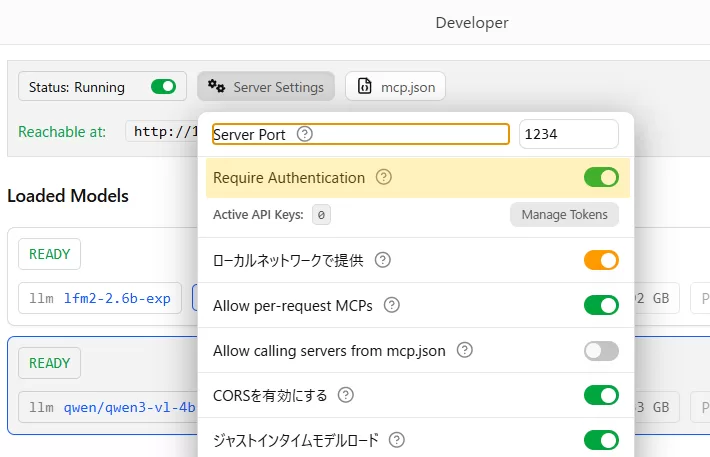Click the Manage Tokens button
Viewport: 710px width, 457px height.
[564, 214]
